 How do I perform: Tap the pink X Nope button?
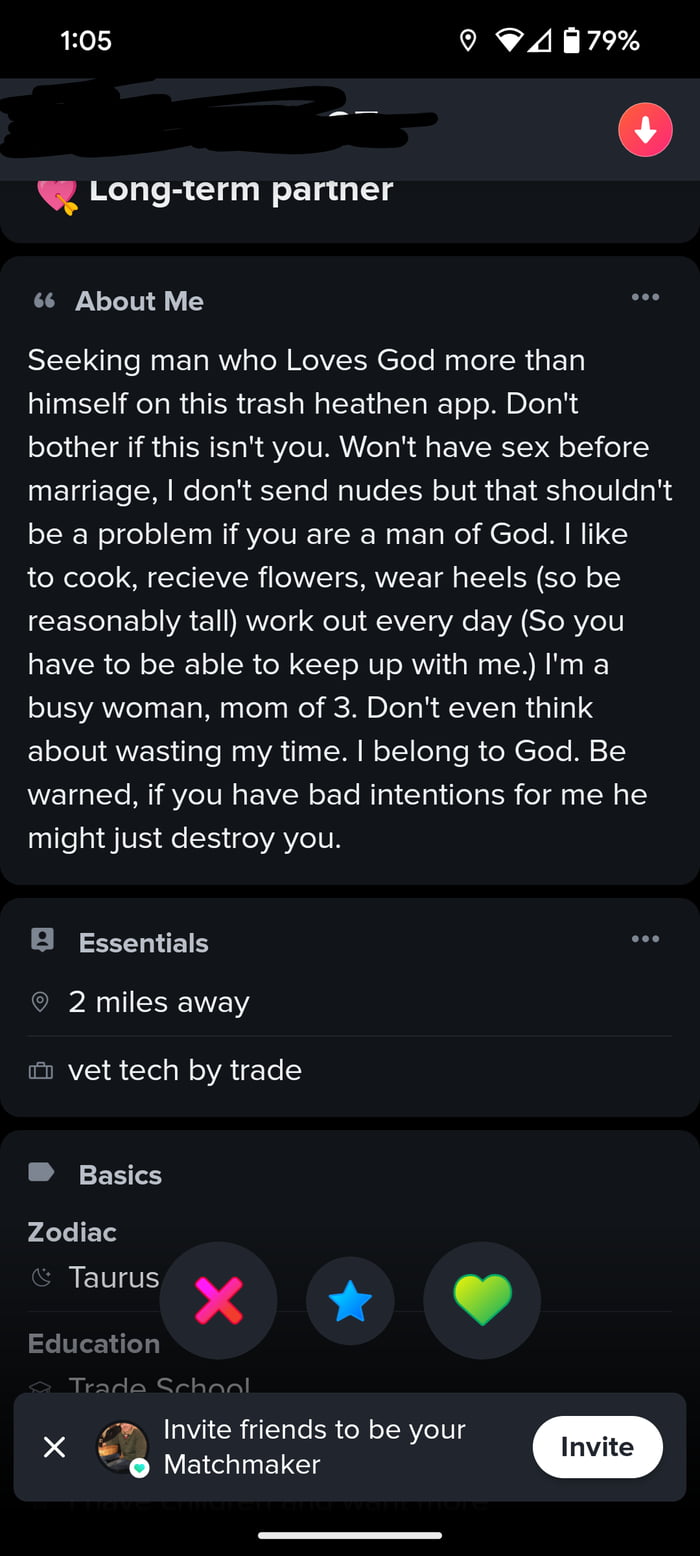(x=218, y=1300)
